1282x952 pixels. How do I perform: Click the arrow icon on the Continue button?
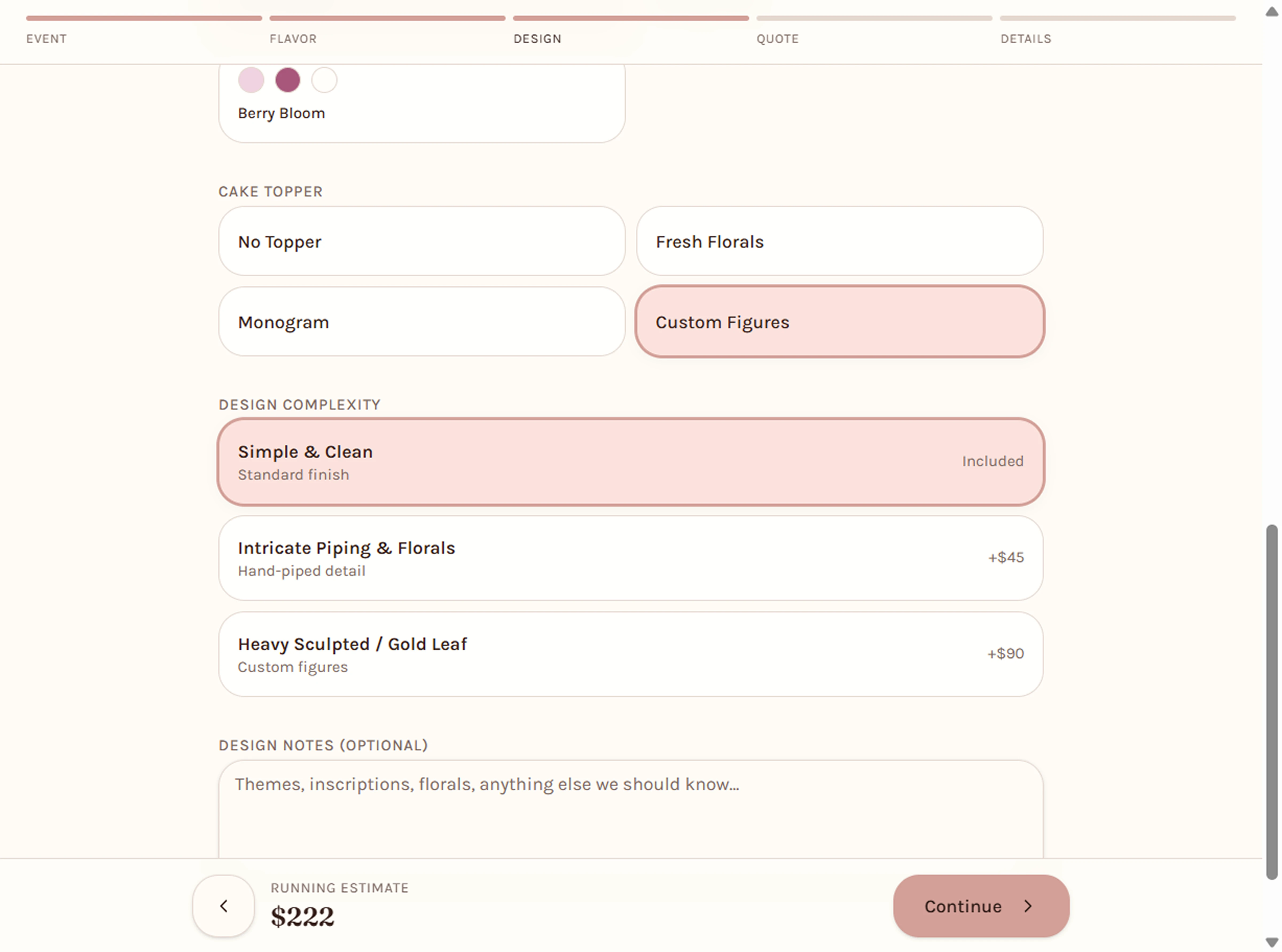1028,905
